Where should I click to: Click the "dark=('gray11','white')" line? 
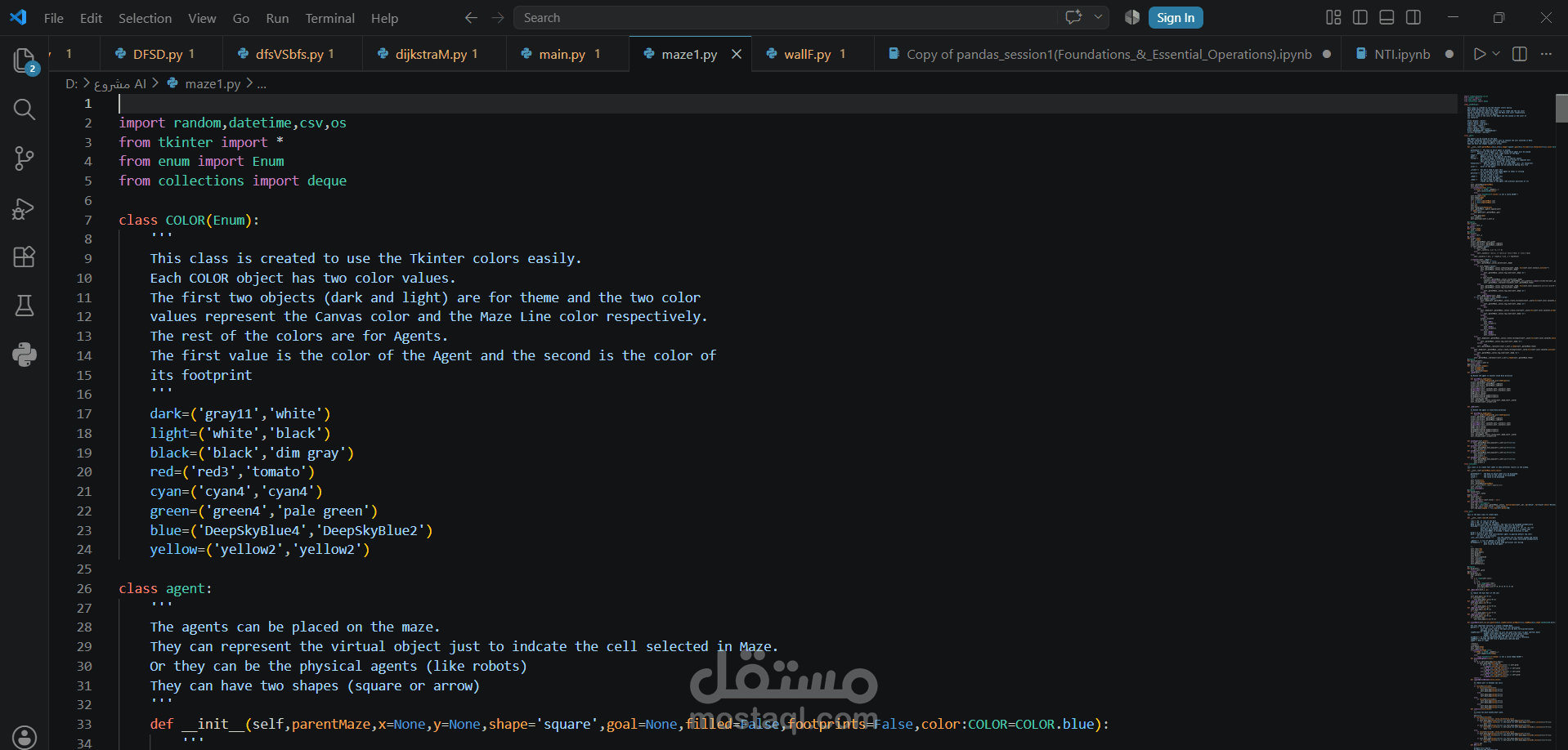coord(240,414)
